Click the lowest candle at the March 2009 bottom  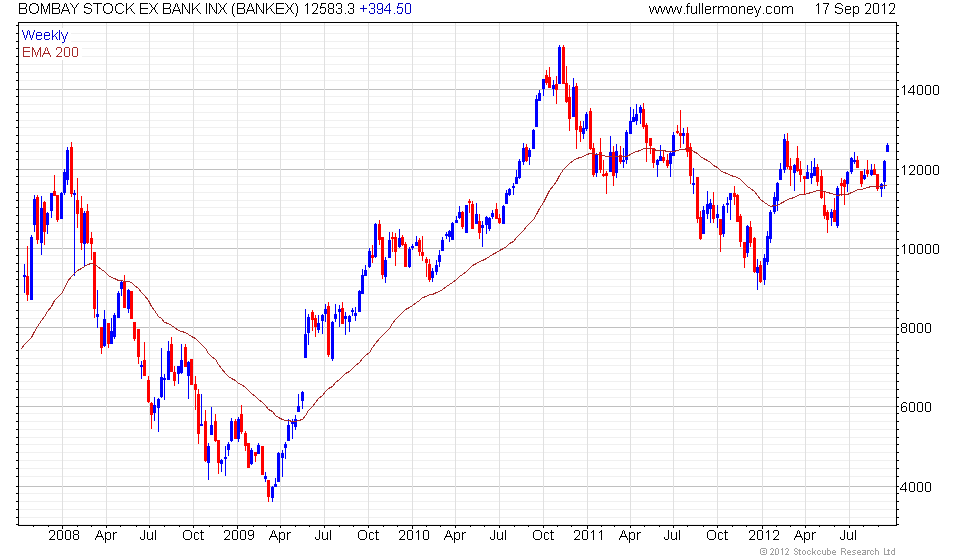272,494
